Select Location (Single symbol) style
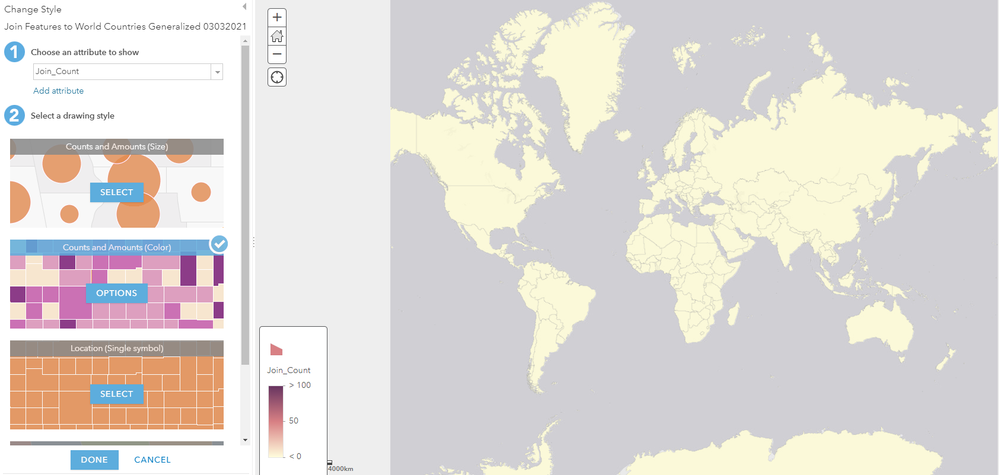Image resolution: width=999 pixels, height=475 pixels. click(117, 394)
